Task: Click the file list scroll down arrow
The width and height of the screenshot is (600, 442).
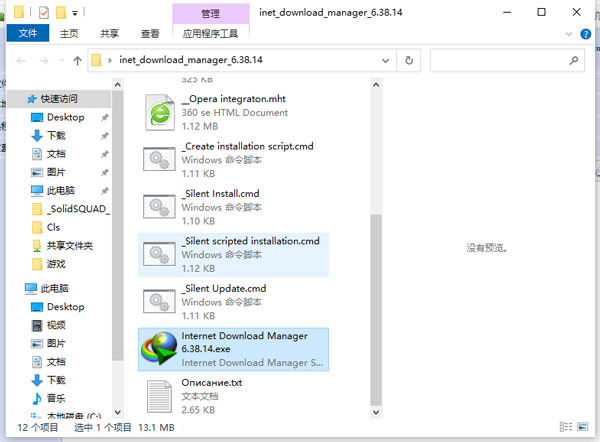Action: pyautogui.click(x=376, y=412)
